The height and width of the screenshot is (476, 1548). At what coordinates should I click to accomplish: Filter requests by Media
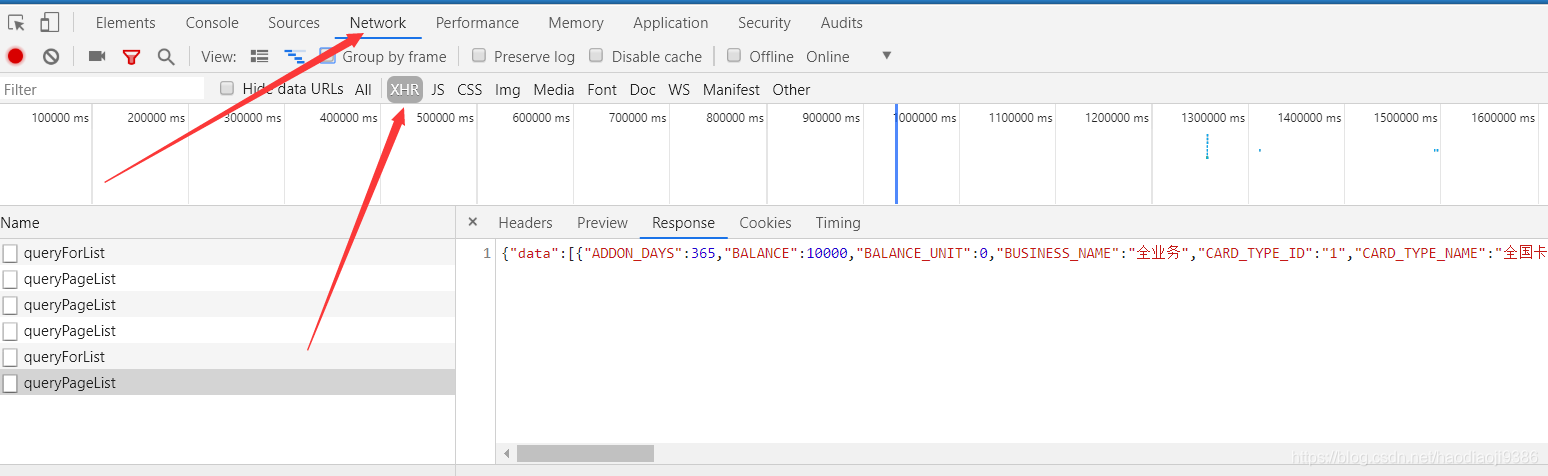[x=554, y=89]
